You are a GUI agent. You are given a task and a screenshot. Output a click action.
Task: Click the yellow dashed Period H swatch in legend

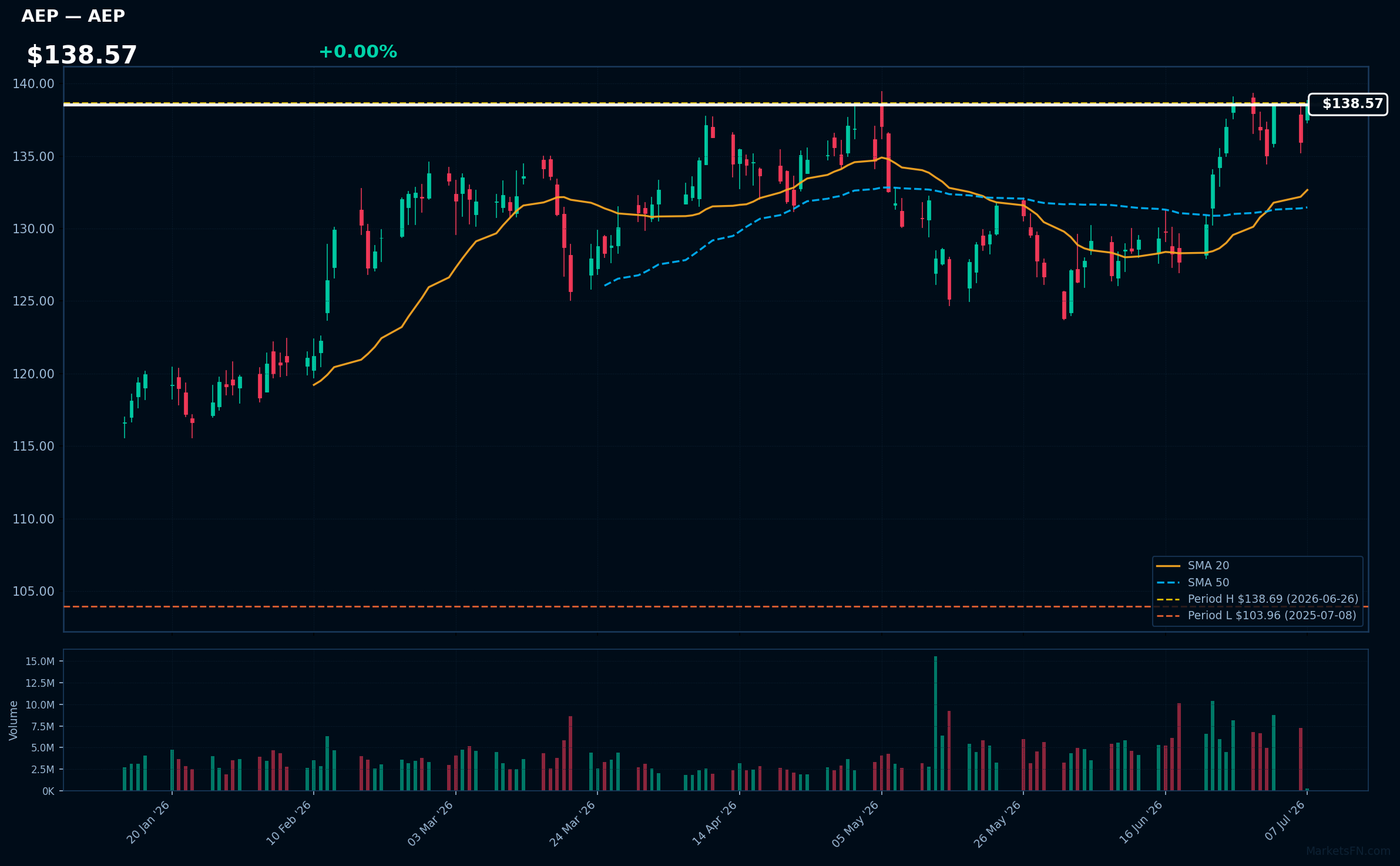point(1168,599)
